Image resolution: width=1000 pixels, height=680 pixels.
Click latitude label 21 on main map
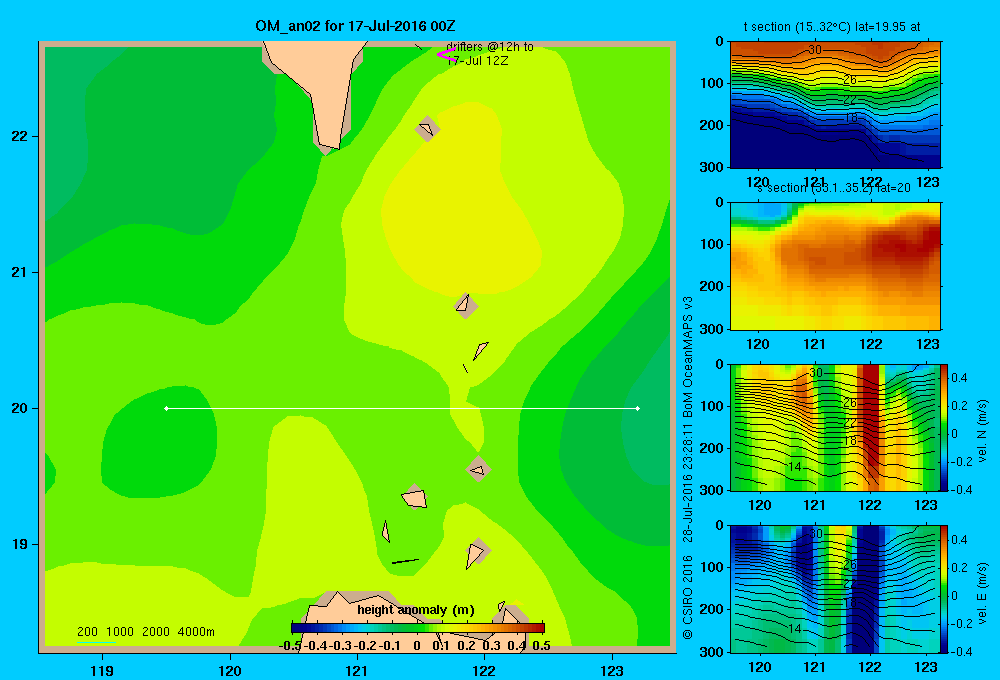tap(20, 272)
